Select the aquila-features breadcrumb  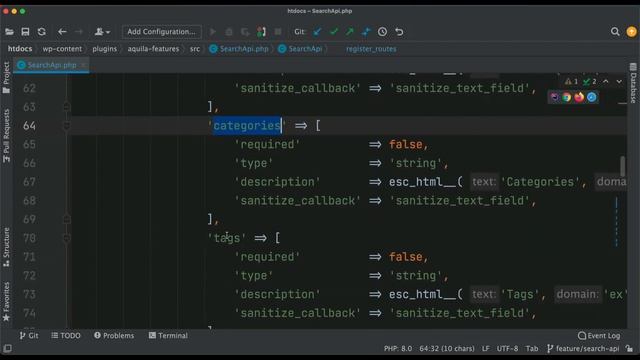click(153, 49)
